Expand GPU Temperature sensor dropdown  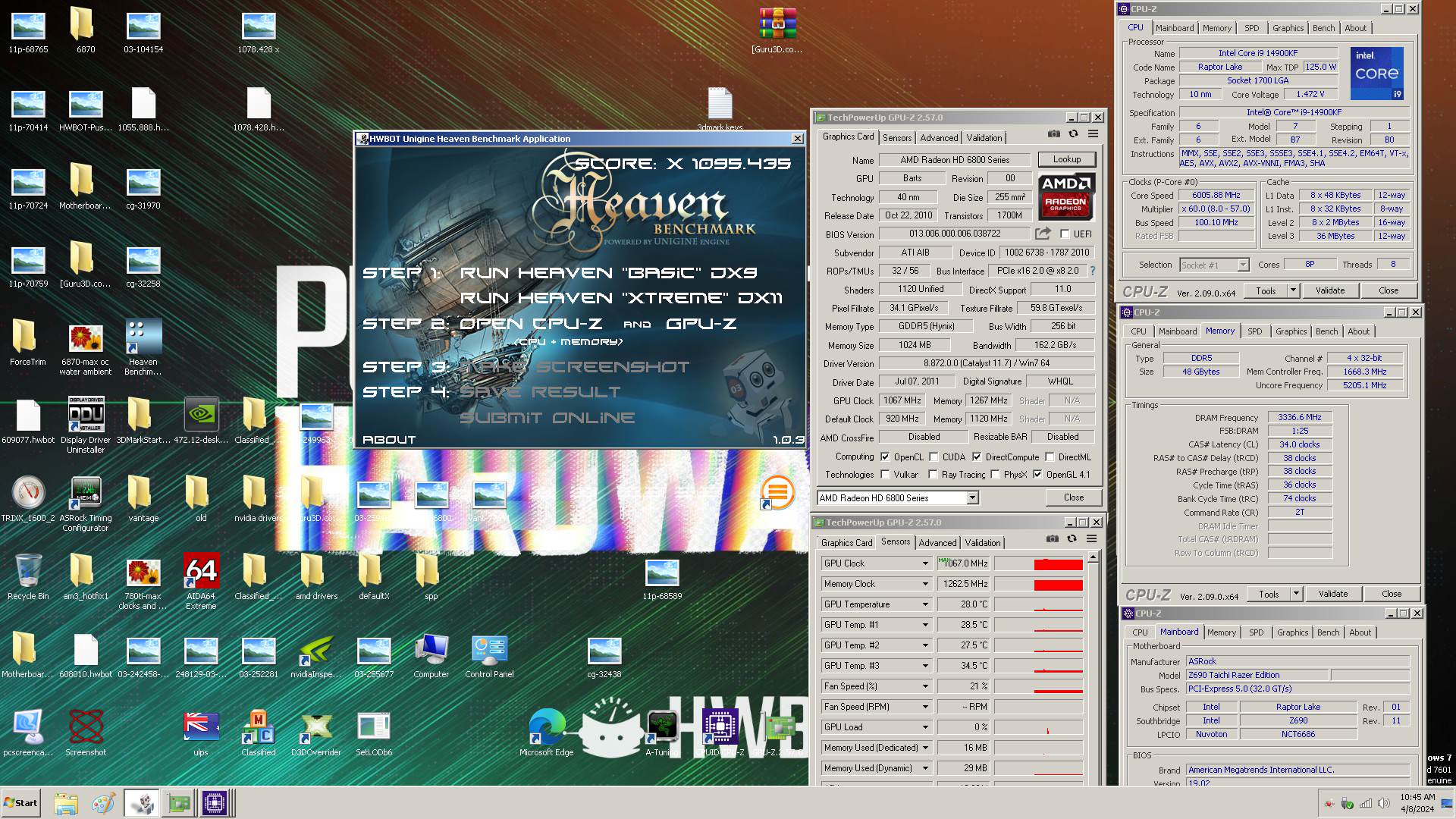[x=925, y=604]
